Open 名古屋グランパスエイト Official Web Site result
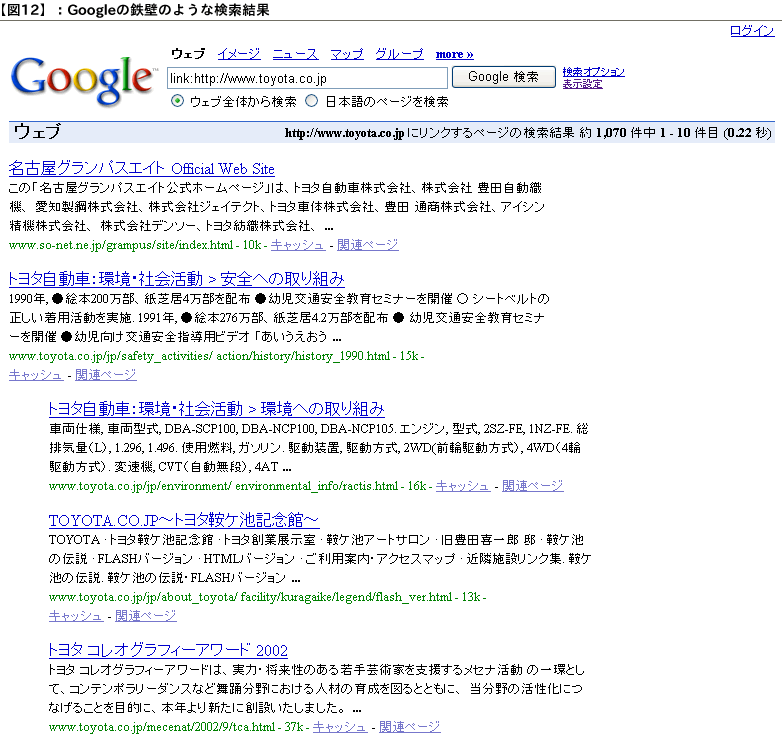 [x=141, y=168]
